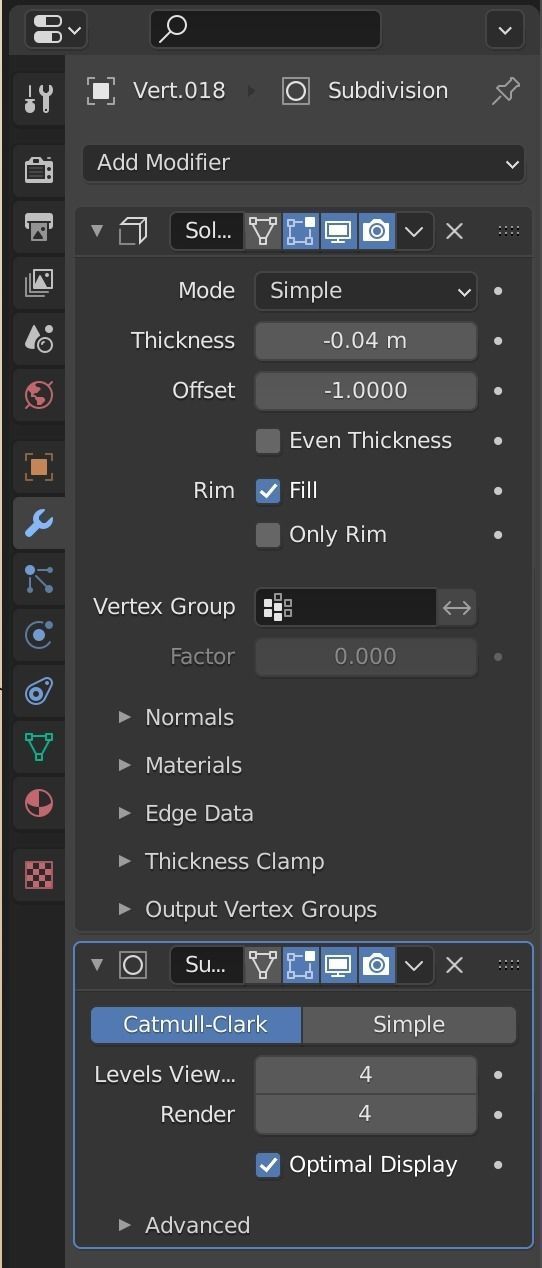Open the Output properties tab
Screen dimensions: 542x1268
(x=38, y=227)
